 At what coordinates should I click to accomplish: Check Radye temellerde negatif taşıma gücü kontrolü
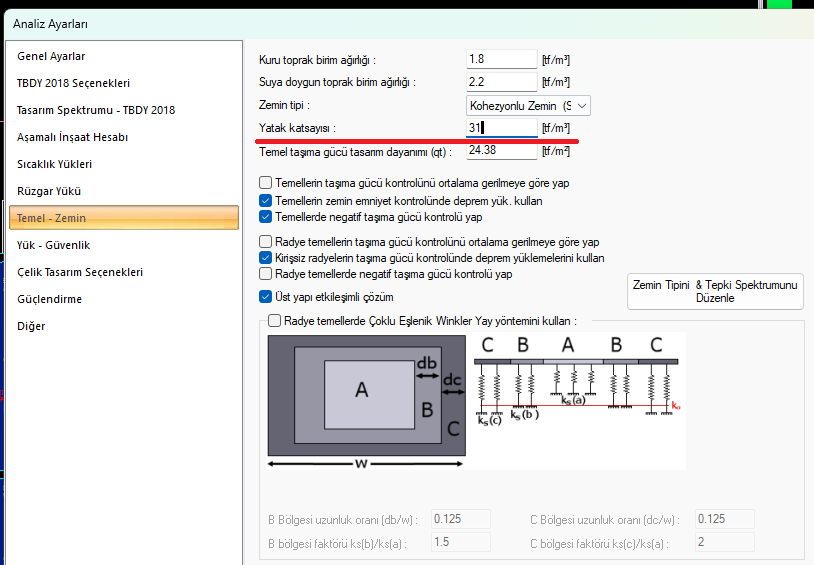265,274
